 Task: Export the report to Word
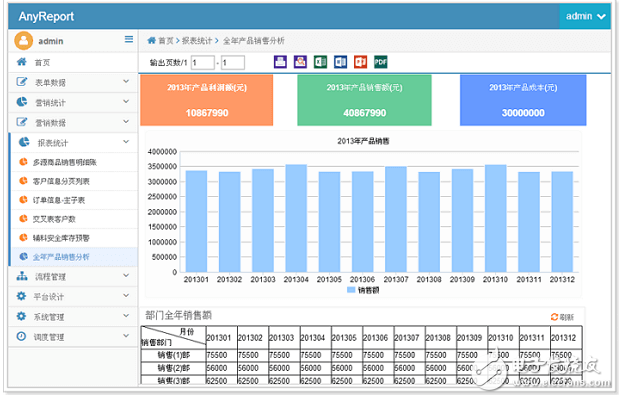point(340,62)
